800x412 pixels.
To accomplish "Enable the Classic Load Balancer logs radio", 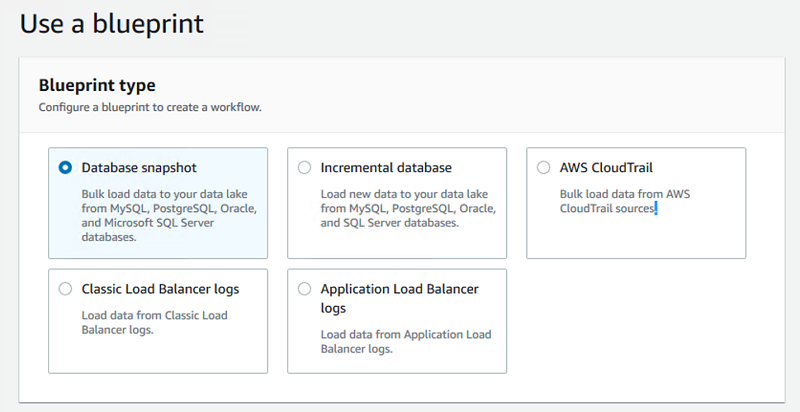I will pos(66,289).
